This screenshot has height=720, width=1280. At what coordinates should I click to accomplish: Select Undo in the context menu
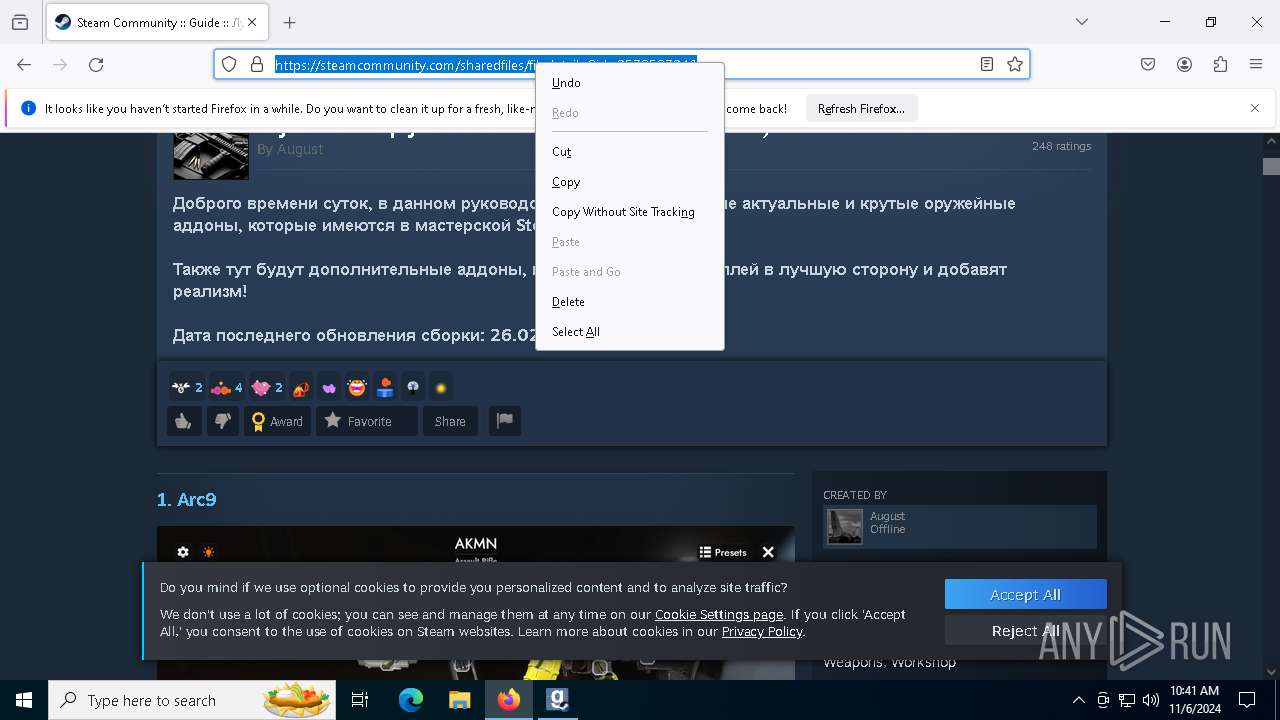tap(629, 83)
